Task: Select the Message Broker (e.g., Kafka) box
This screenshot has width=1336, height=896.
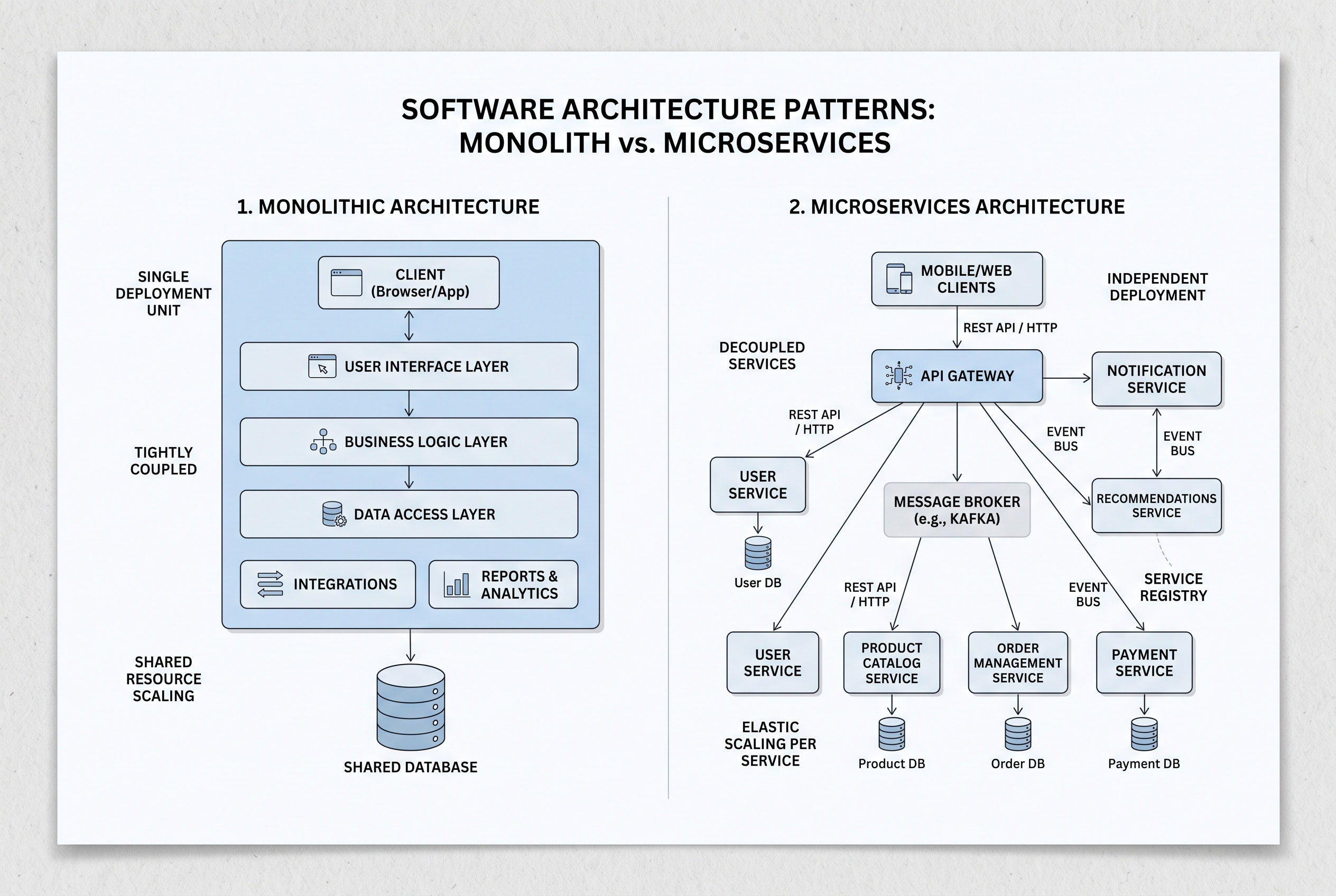Action: [957, 510]
